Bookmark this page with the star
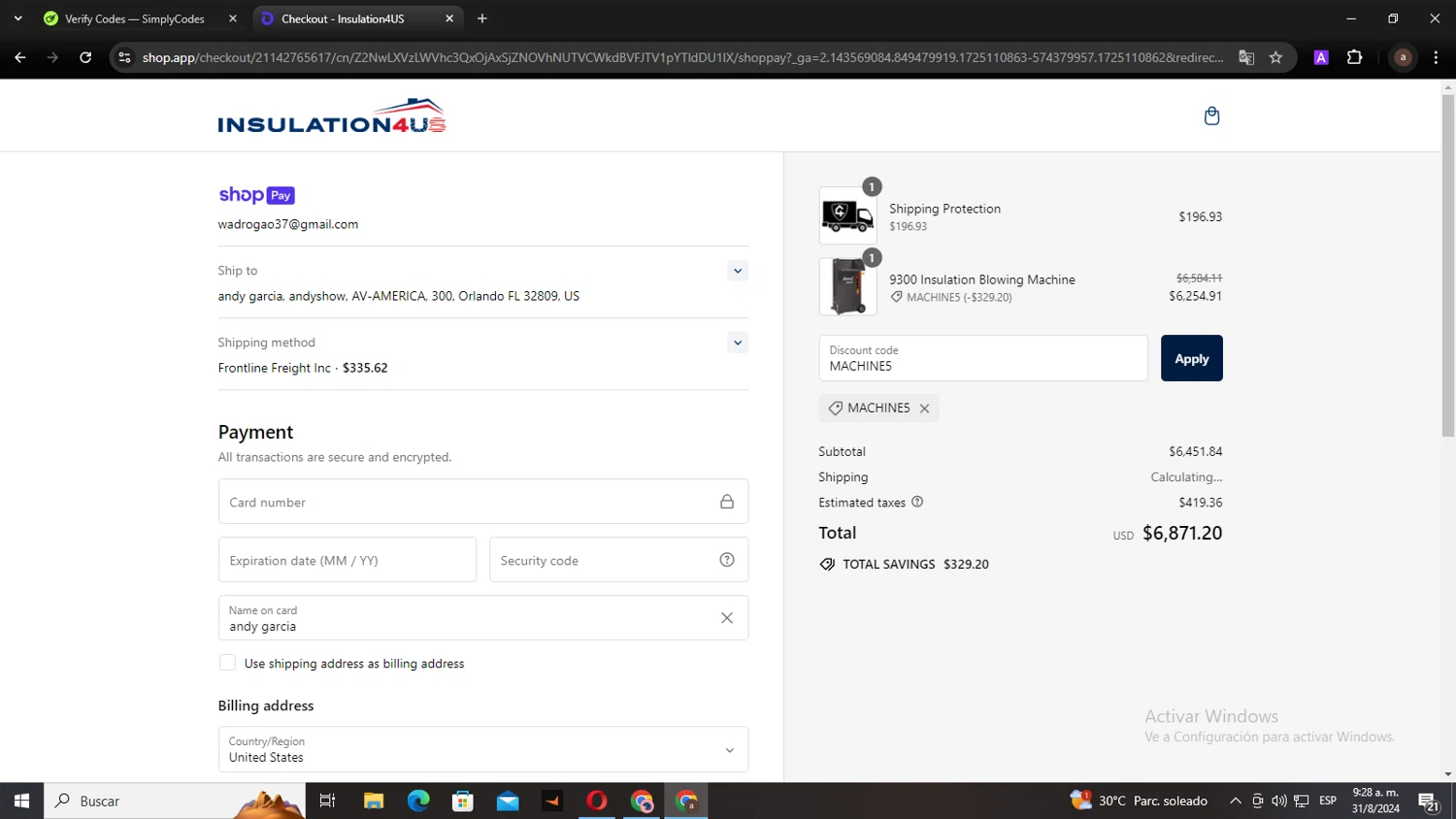 (x=1275, y=57)
